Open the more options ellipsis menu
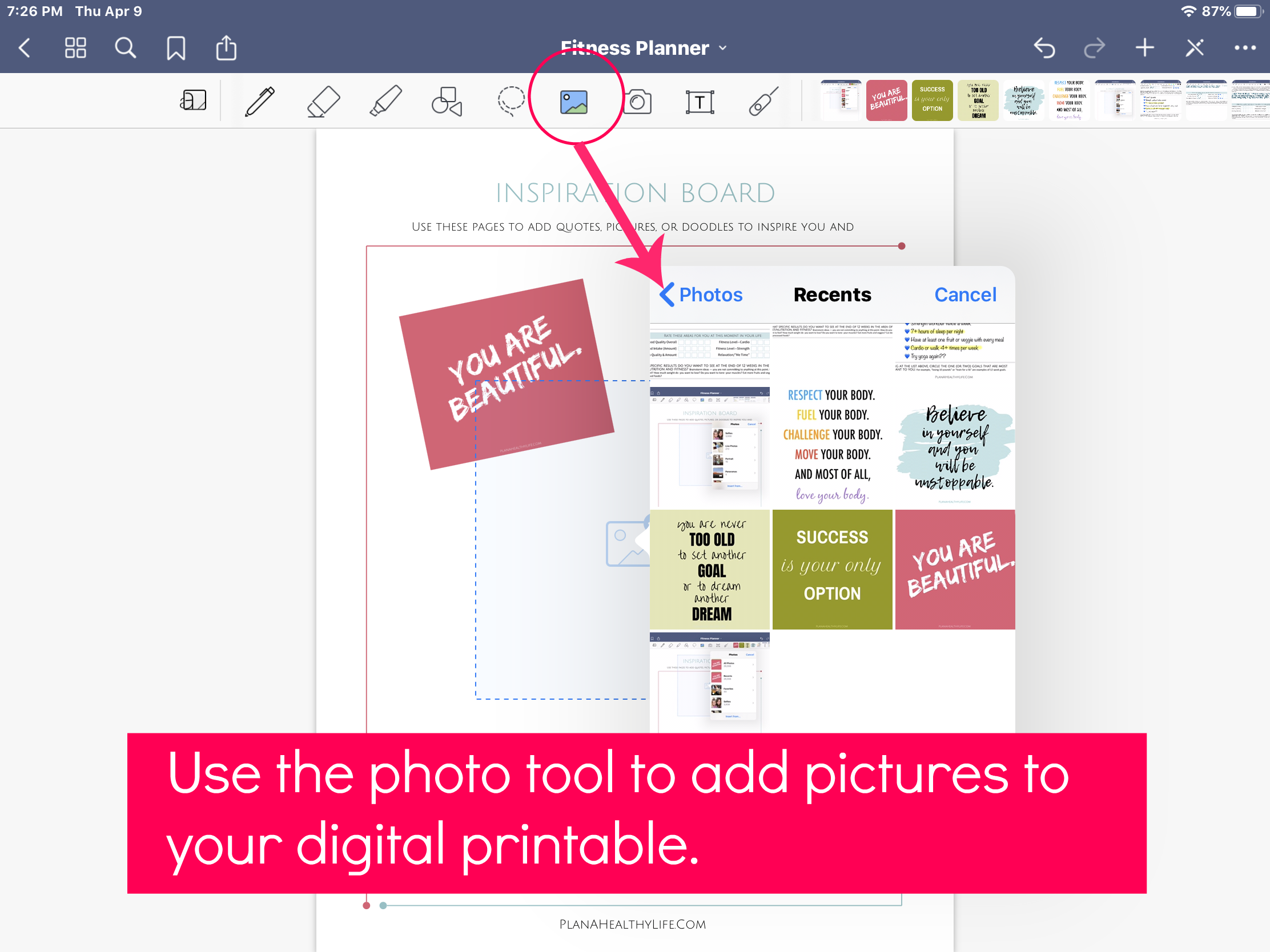 pyautogui.click(x=1245, y=47)
